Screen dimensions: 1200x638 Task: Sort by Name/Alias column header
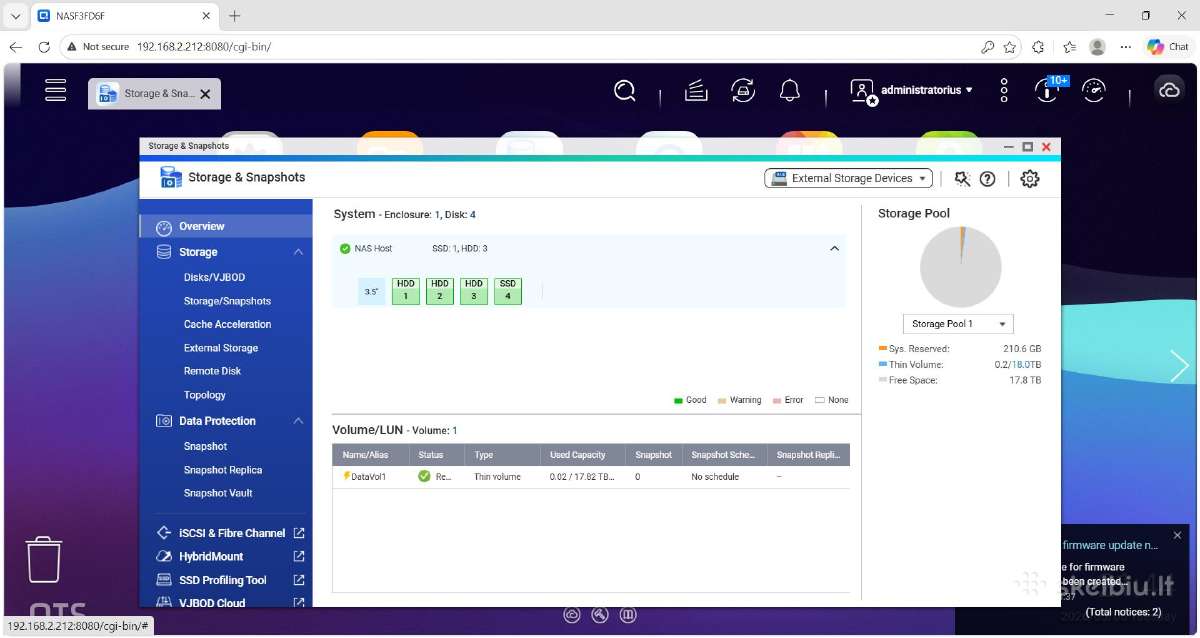pos(371,455)
